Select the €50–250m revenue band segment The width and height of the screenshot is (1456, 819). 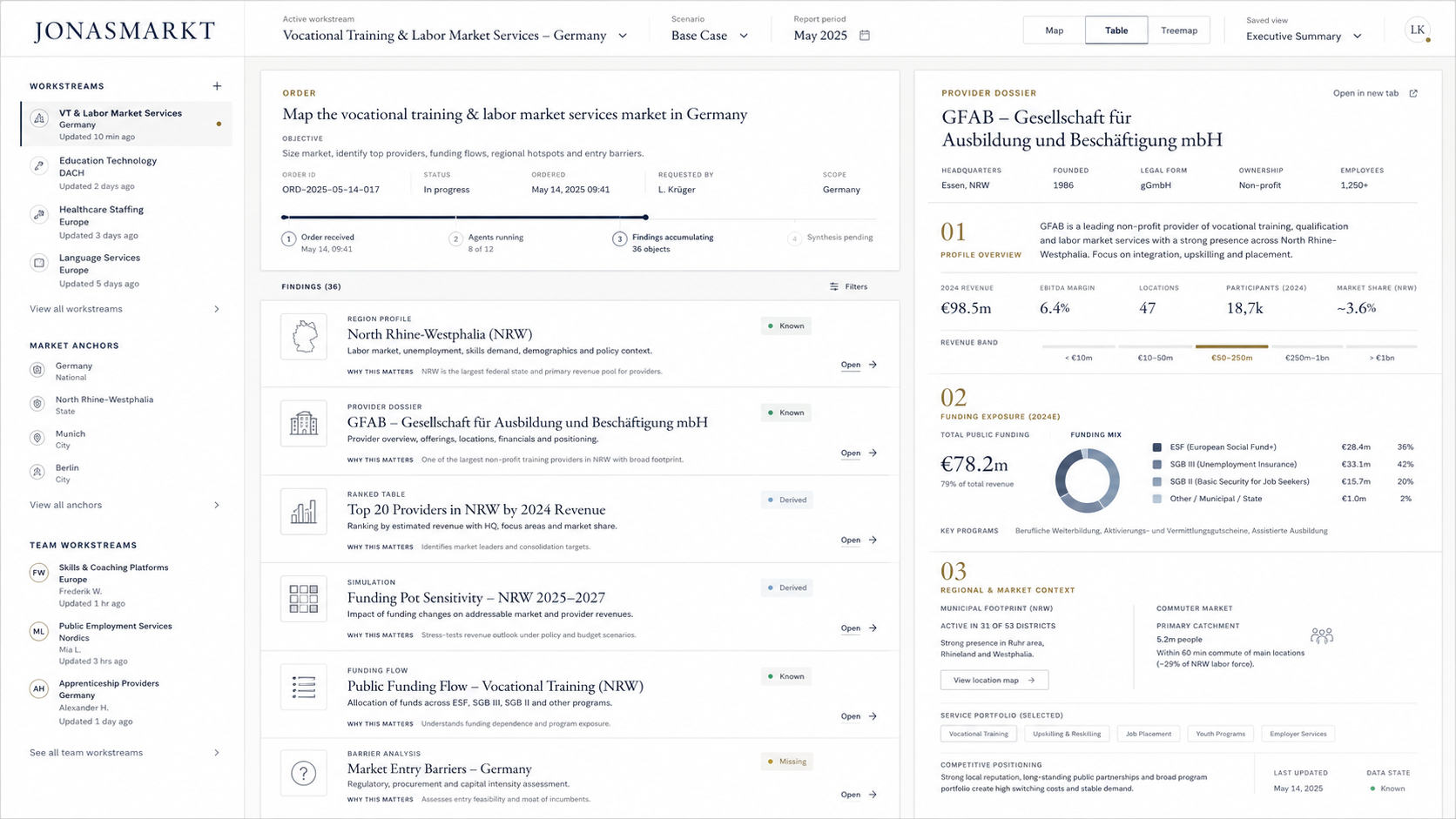coord(1231,352)
